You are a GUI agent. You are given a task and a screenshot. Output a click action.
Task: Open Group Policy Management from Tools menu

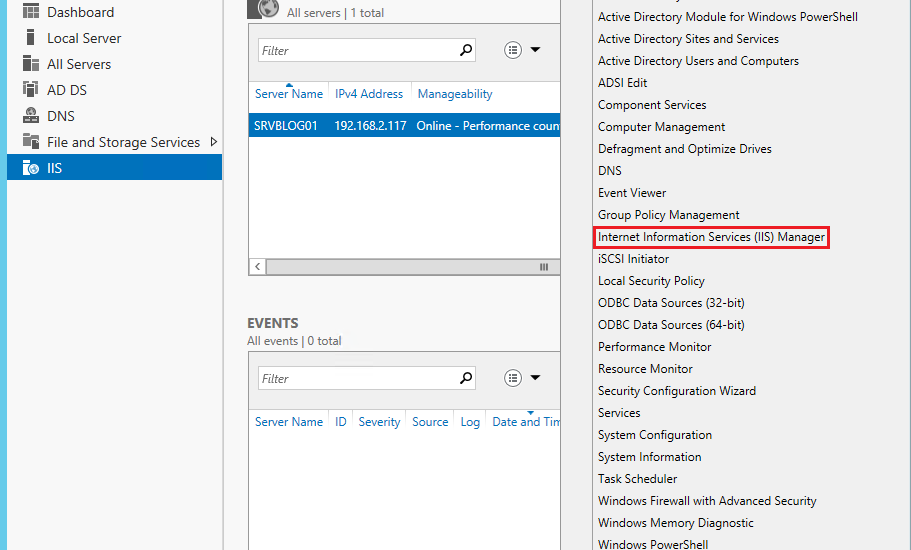668,215
